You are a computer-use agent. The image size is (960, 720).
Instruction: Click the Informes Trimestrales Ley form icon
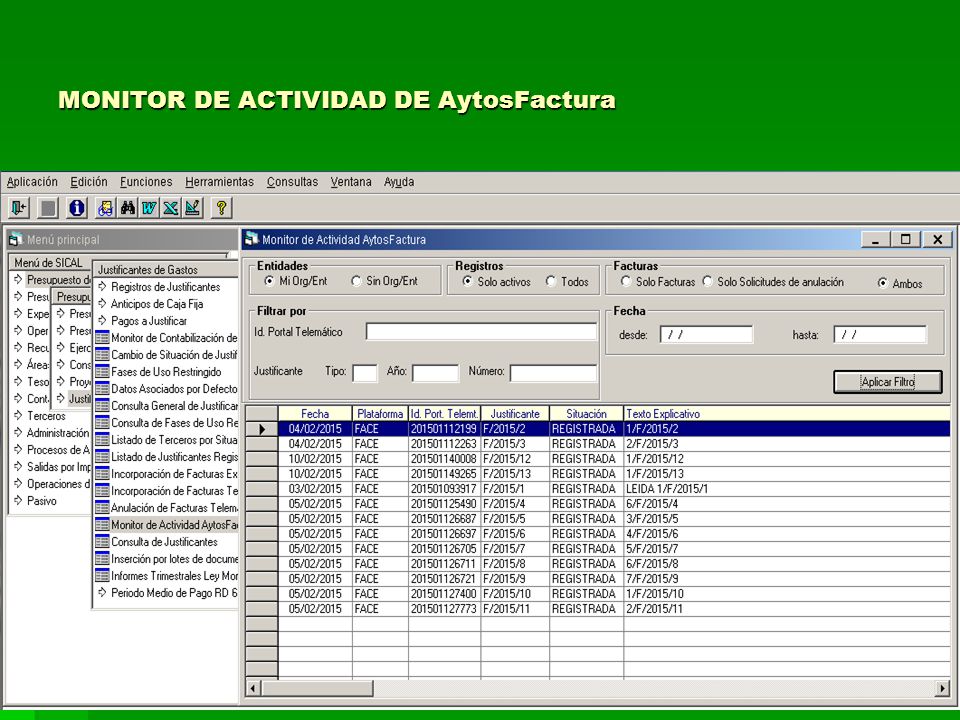point(102,576)
